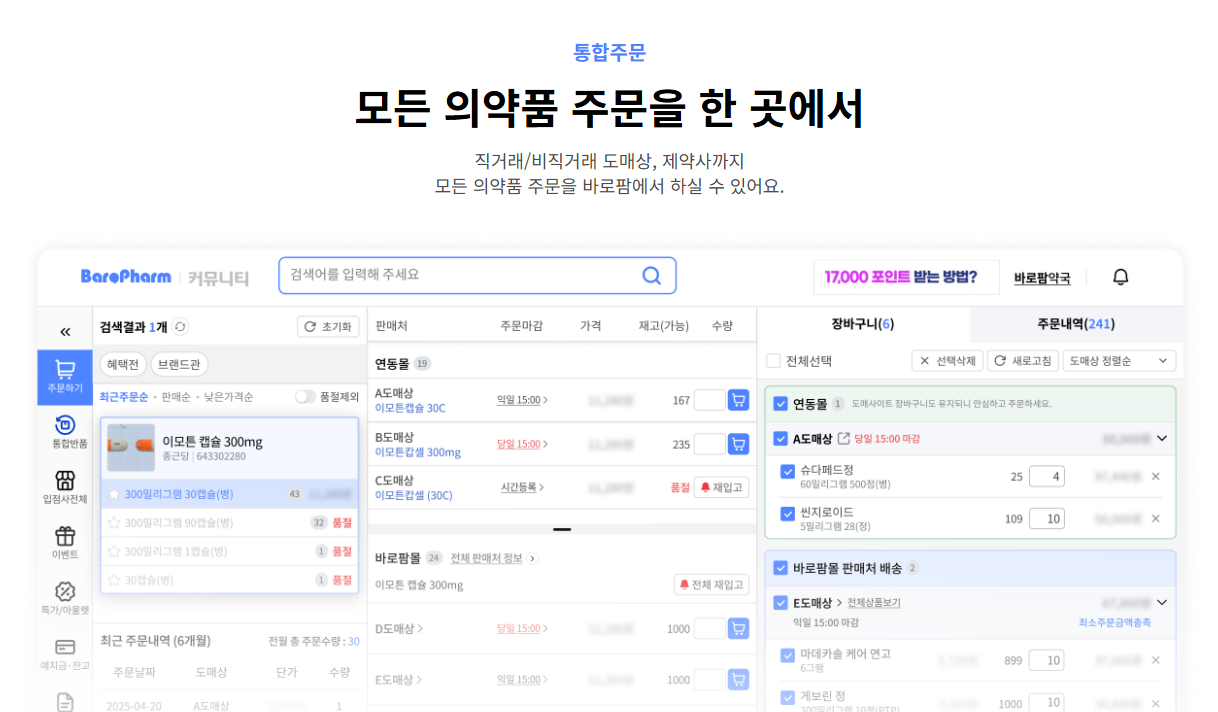Toggle the 품절제외 switch

305,397
